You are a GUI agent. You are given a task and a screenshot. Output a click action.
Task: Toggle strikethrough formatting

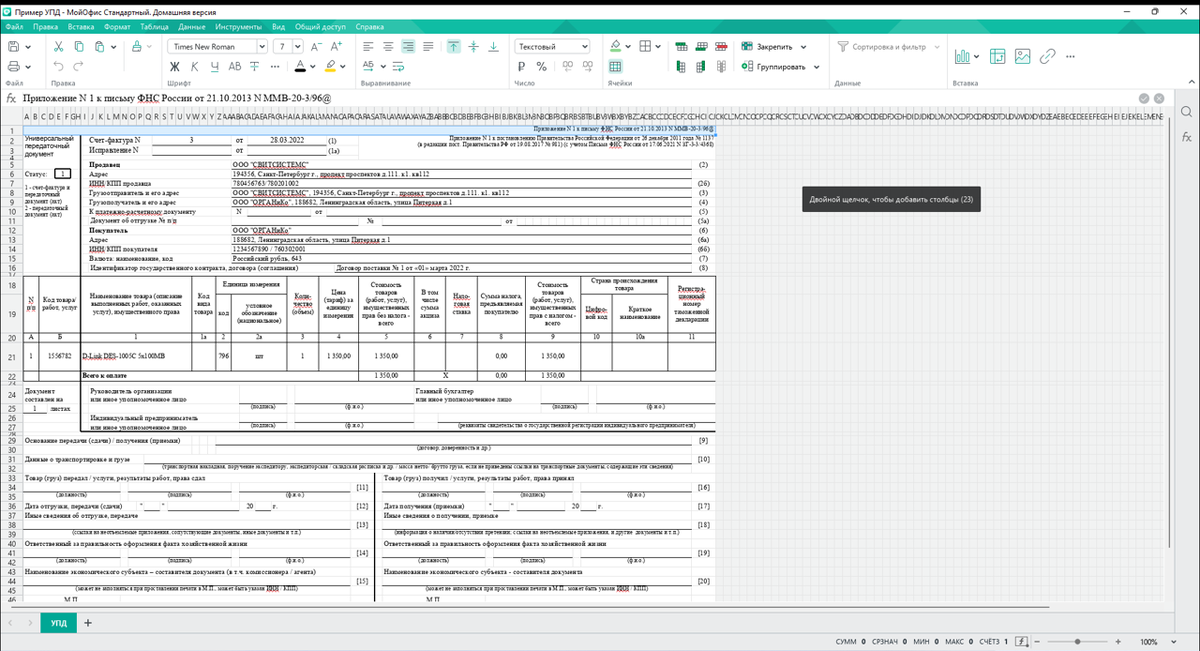[256, 66]
